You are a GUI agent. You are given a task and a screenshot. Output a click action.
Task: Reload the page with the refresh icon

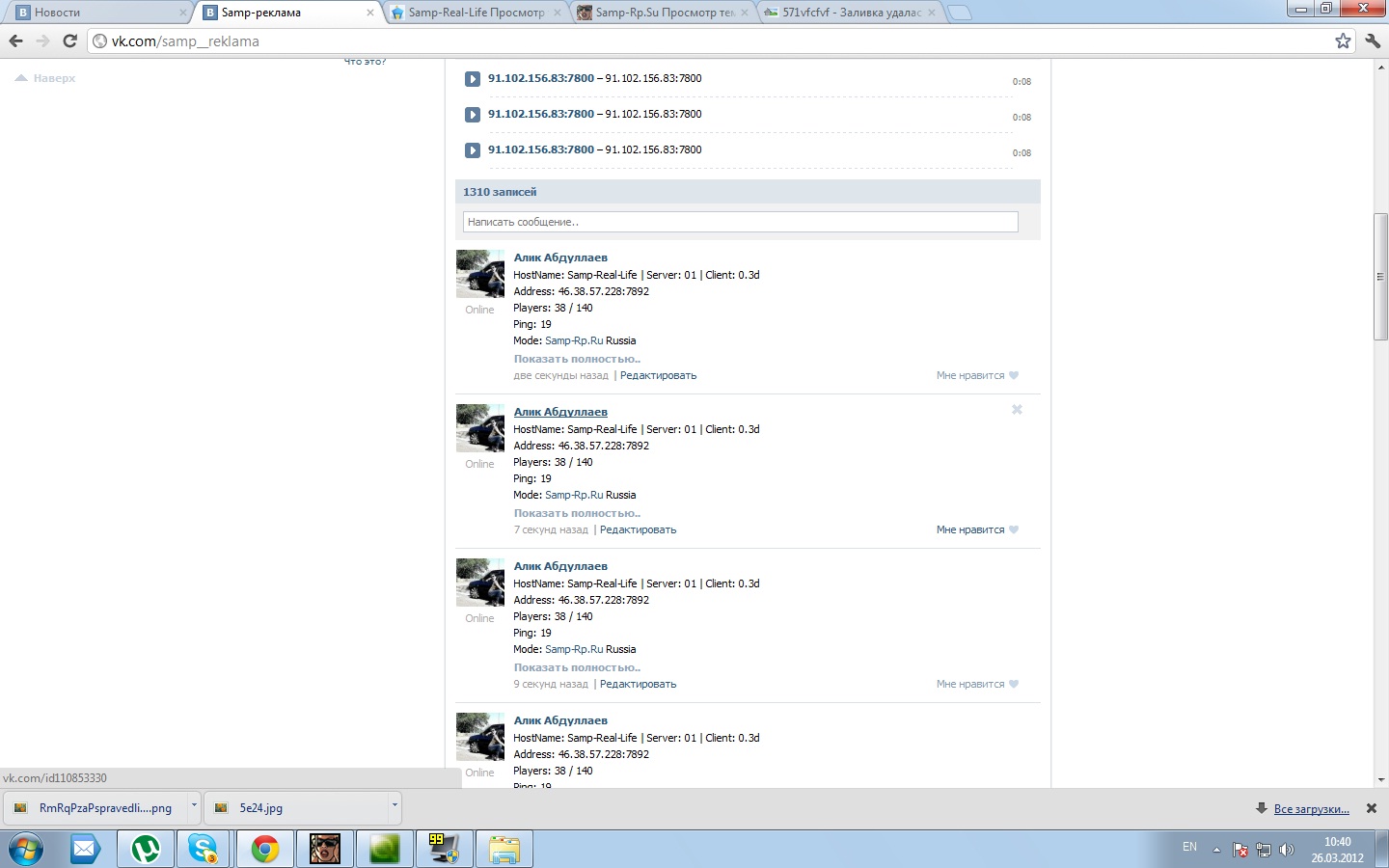point(69,41)
